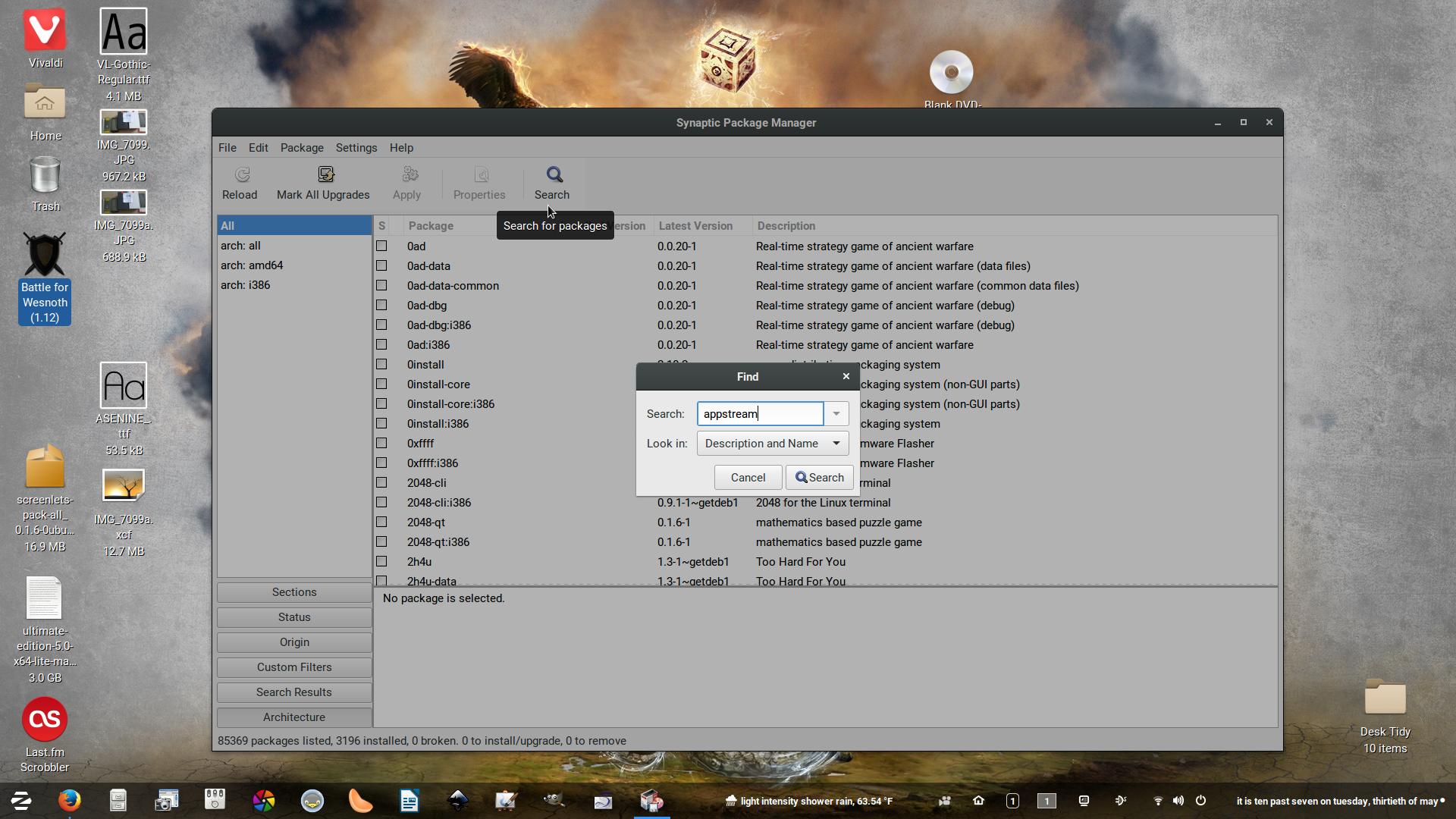Open the Package menu

301,148
